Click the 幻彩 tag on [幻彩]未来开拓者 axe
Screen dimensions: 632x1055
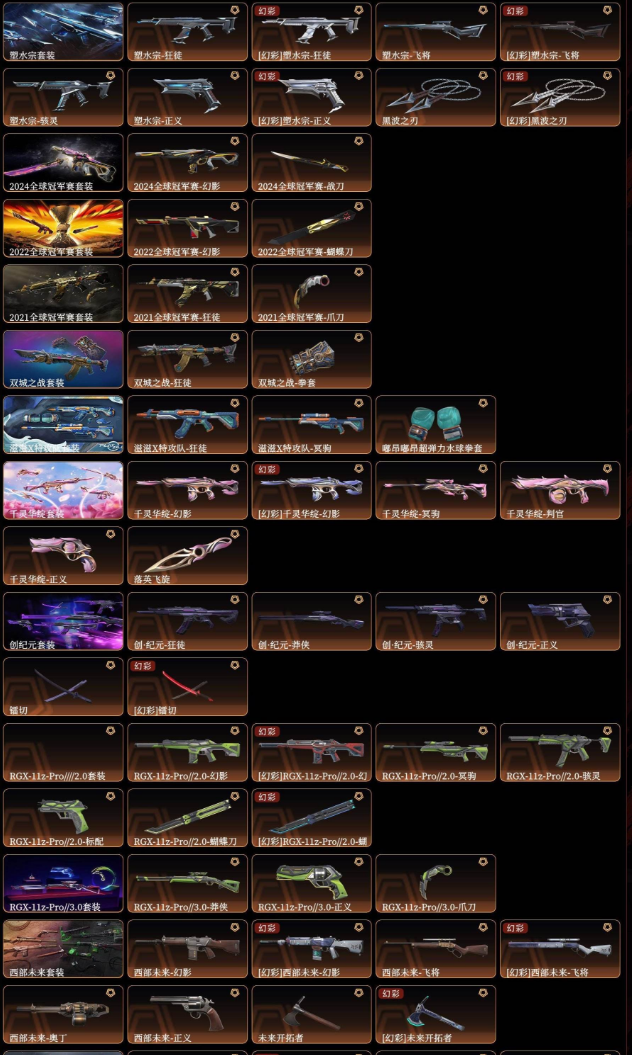pyautogui.click(x=392, y=993)
